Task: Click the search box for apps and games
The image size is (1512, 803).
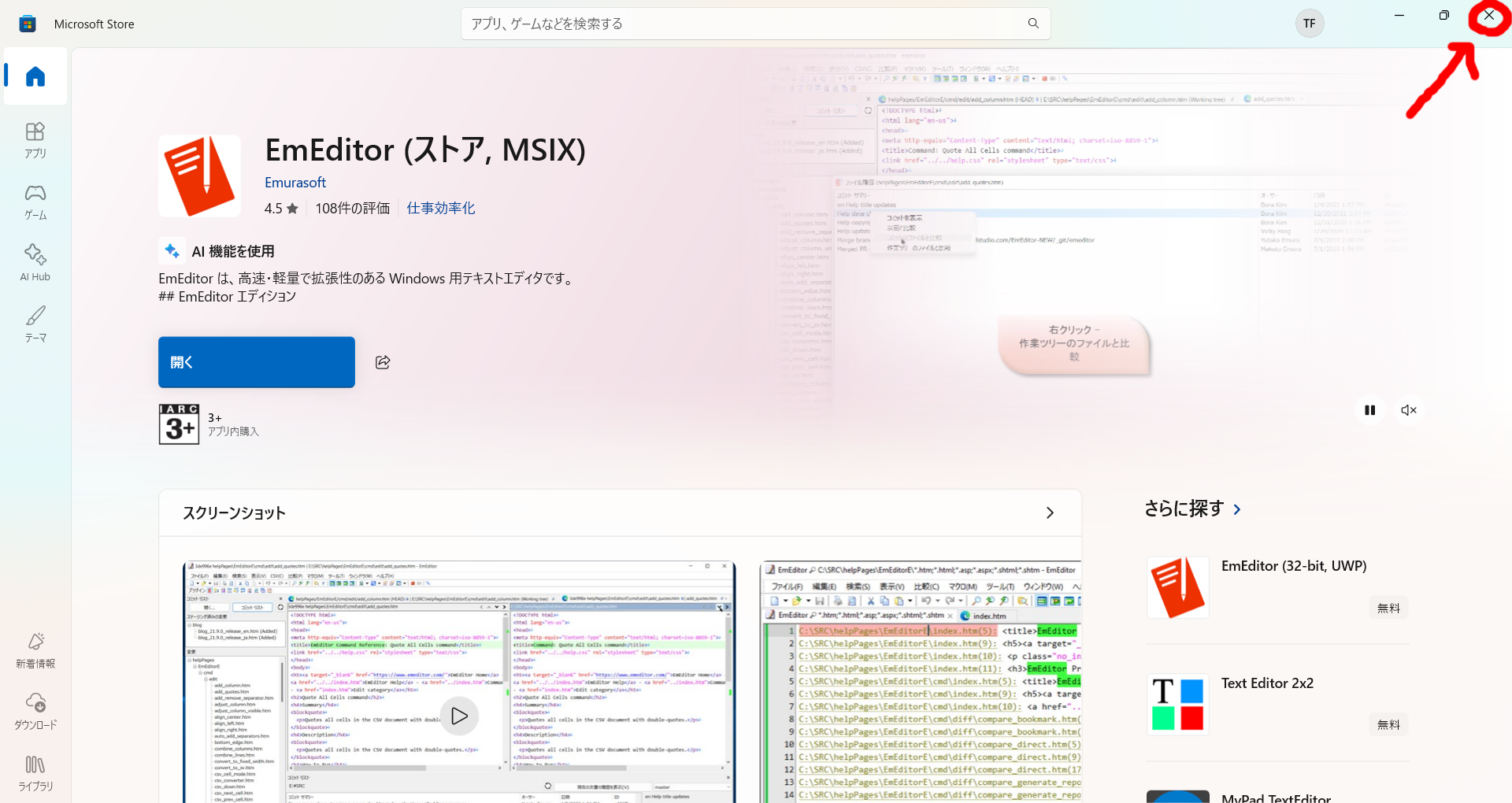Action: [x=755, y=24]
